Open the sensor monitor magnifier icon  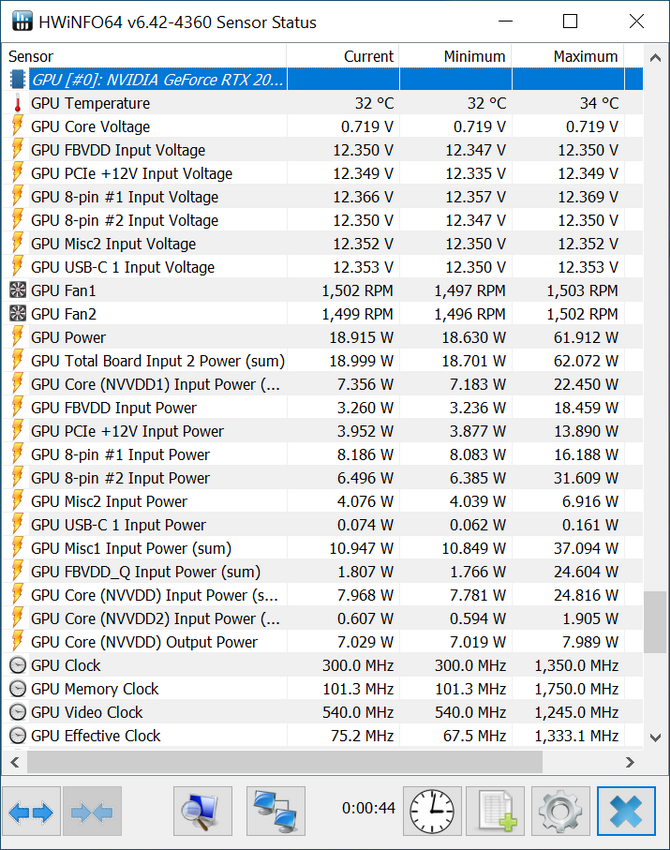point(203,812)
